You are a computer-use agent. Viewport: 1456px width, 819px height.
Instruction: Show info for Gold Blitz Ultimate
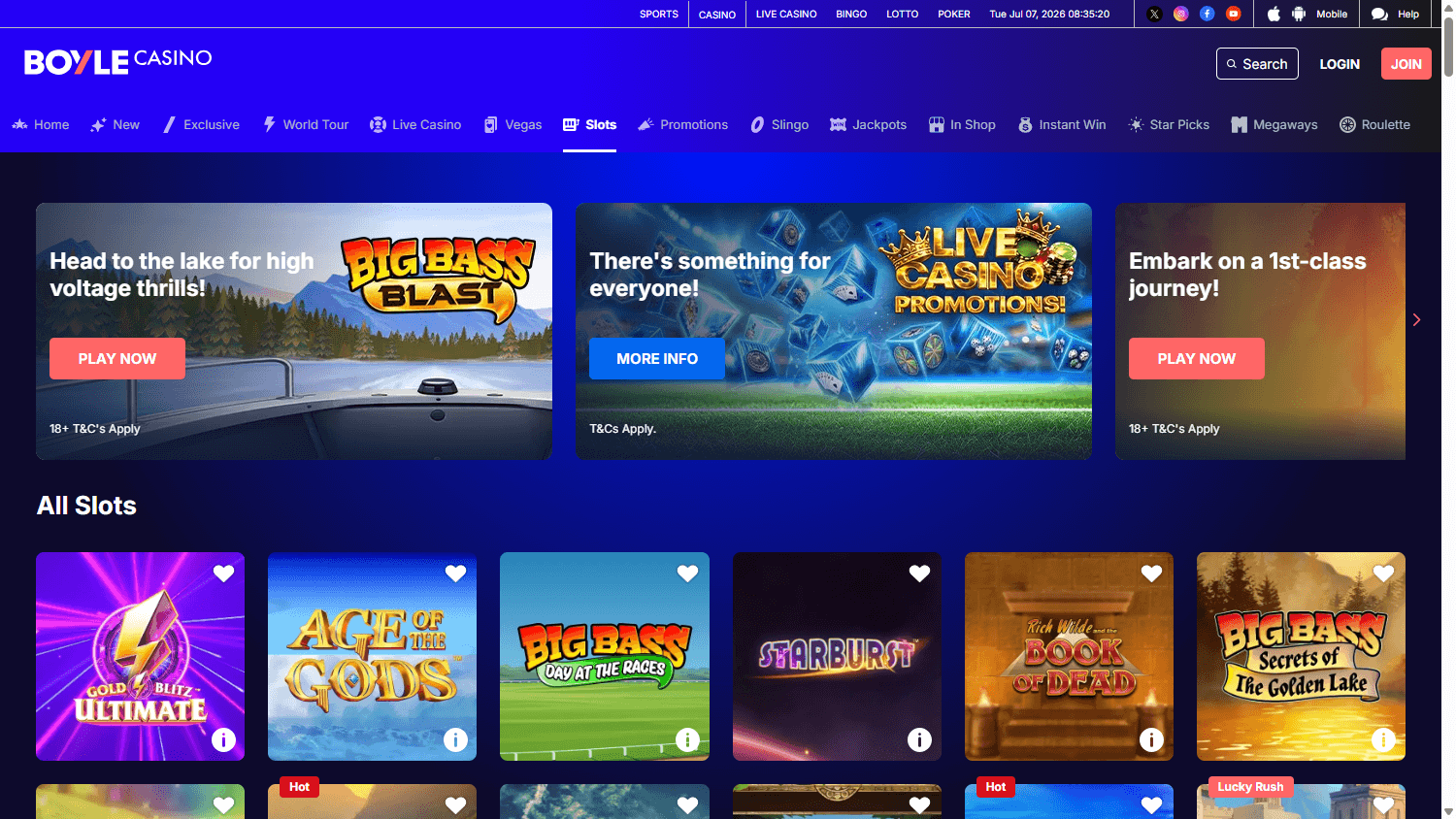[223, 739]
